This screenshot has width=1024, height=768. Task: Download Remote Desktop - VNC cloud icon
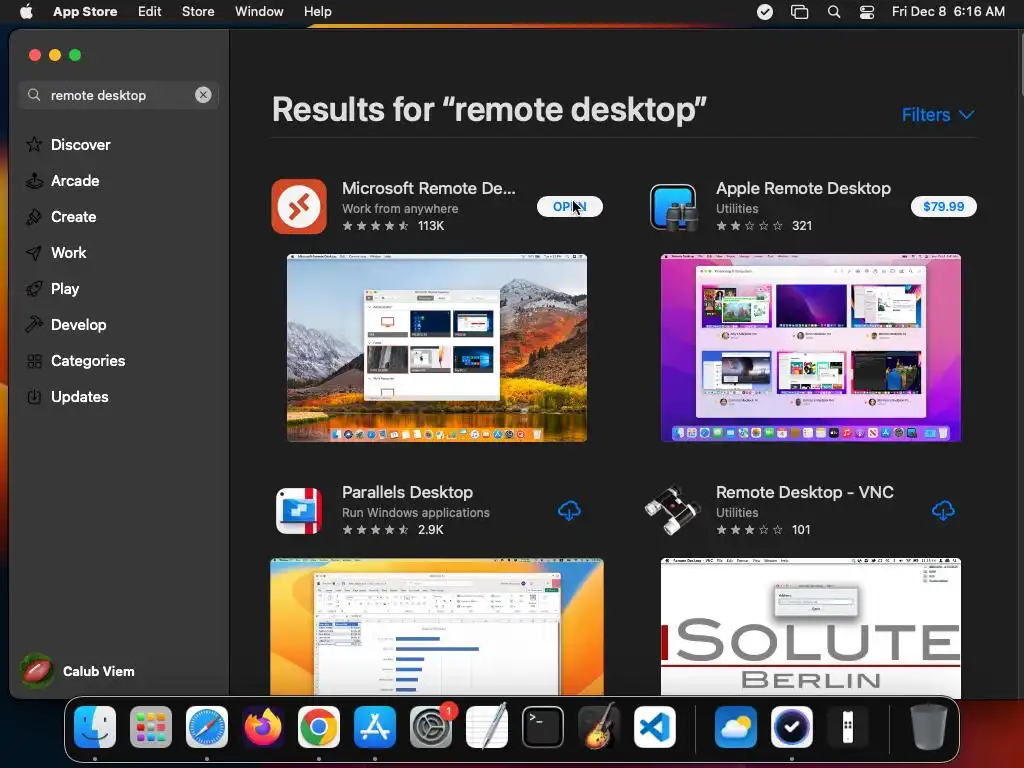pos(942,511)
